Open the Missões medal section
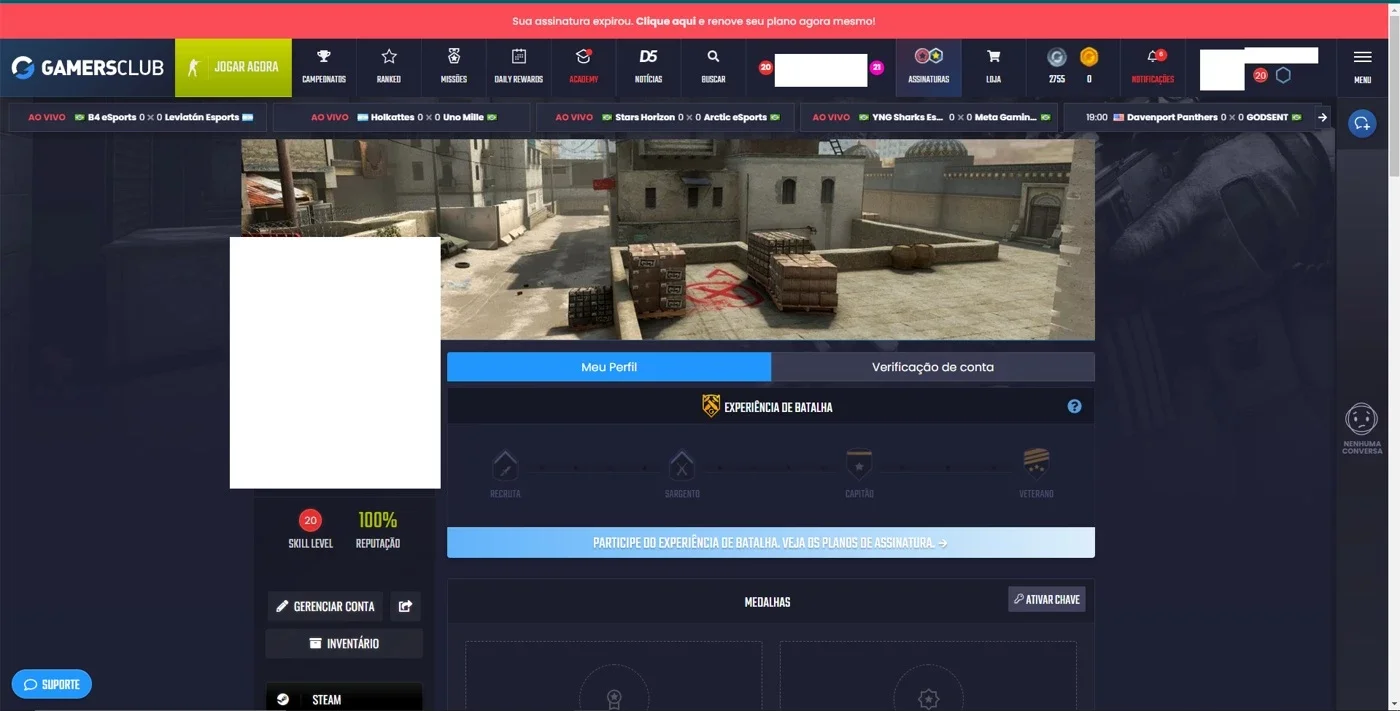 click(x=454, y=67)
